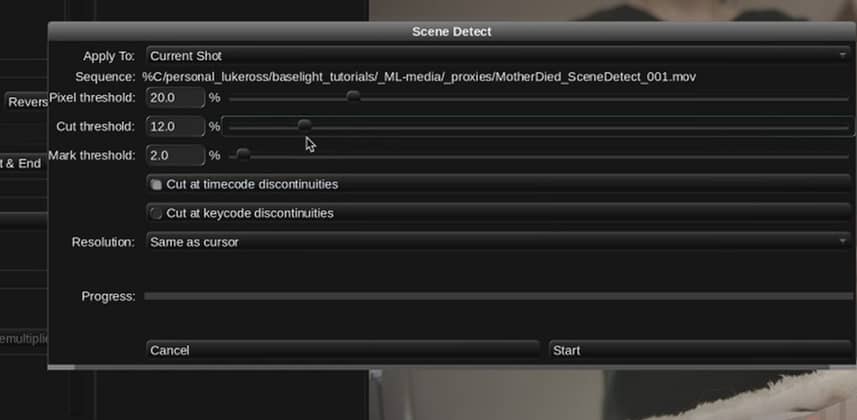857x420 pixels.
Task: Expand the Resolution dropdown arrow
Action: pyautogui.click(x=842, y=241)
